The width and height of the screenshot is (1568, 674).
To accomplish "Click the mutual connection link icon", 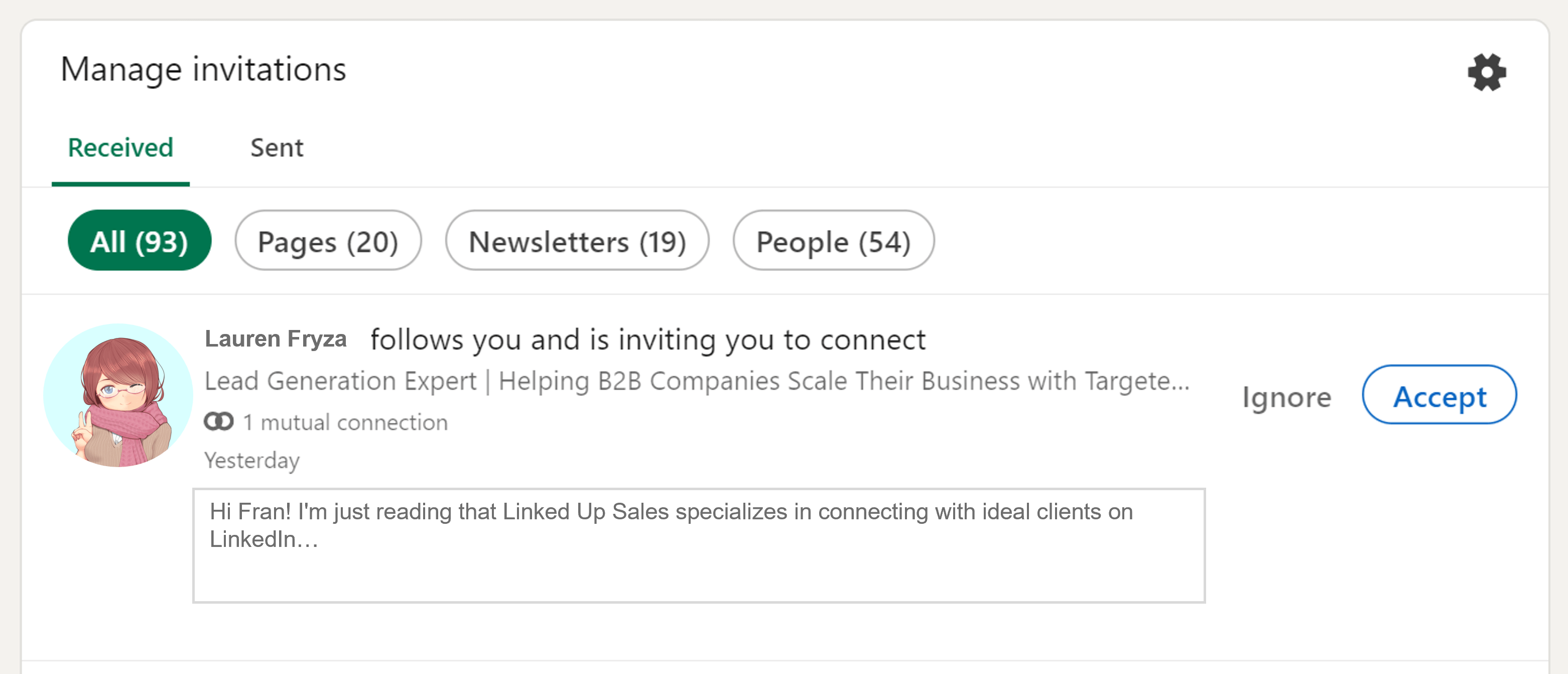I will pos(218,421).
